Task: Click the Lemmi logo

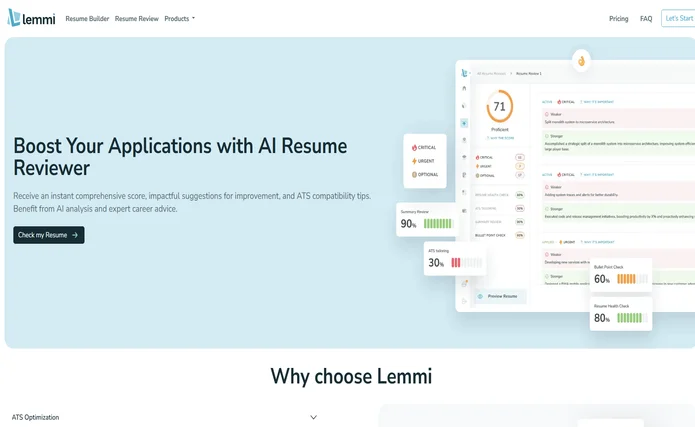Action: [x=31, y=18]
